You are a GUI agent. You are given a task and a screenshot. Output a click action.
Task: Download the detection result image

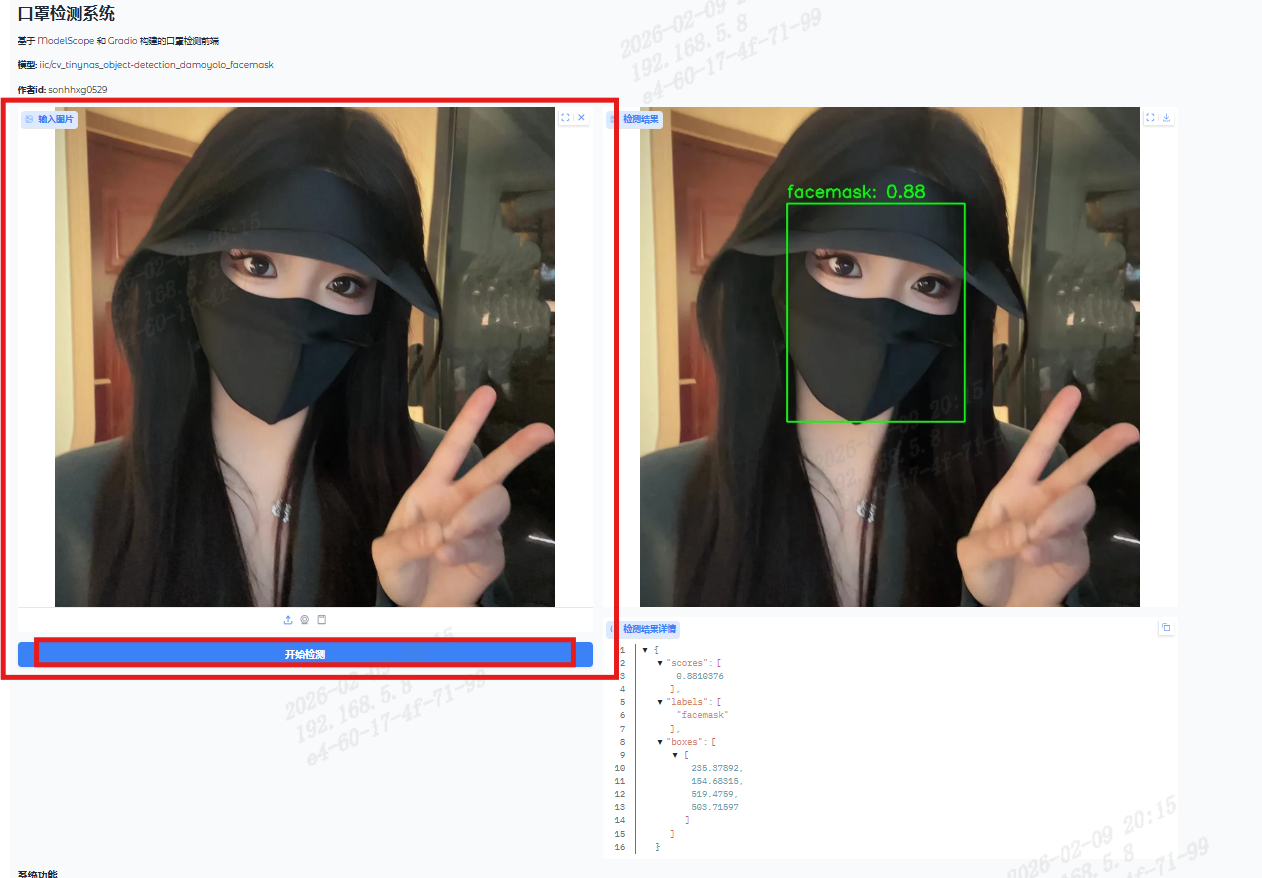pyautogui.click(x=1166, y=118)
